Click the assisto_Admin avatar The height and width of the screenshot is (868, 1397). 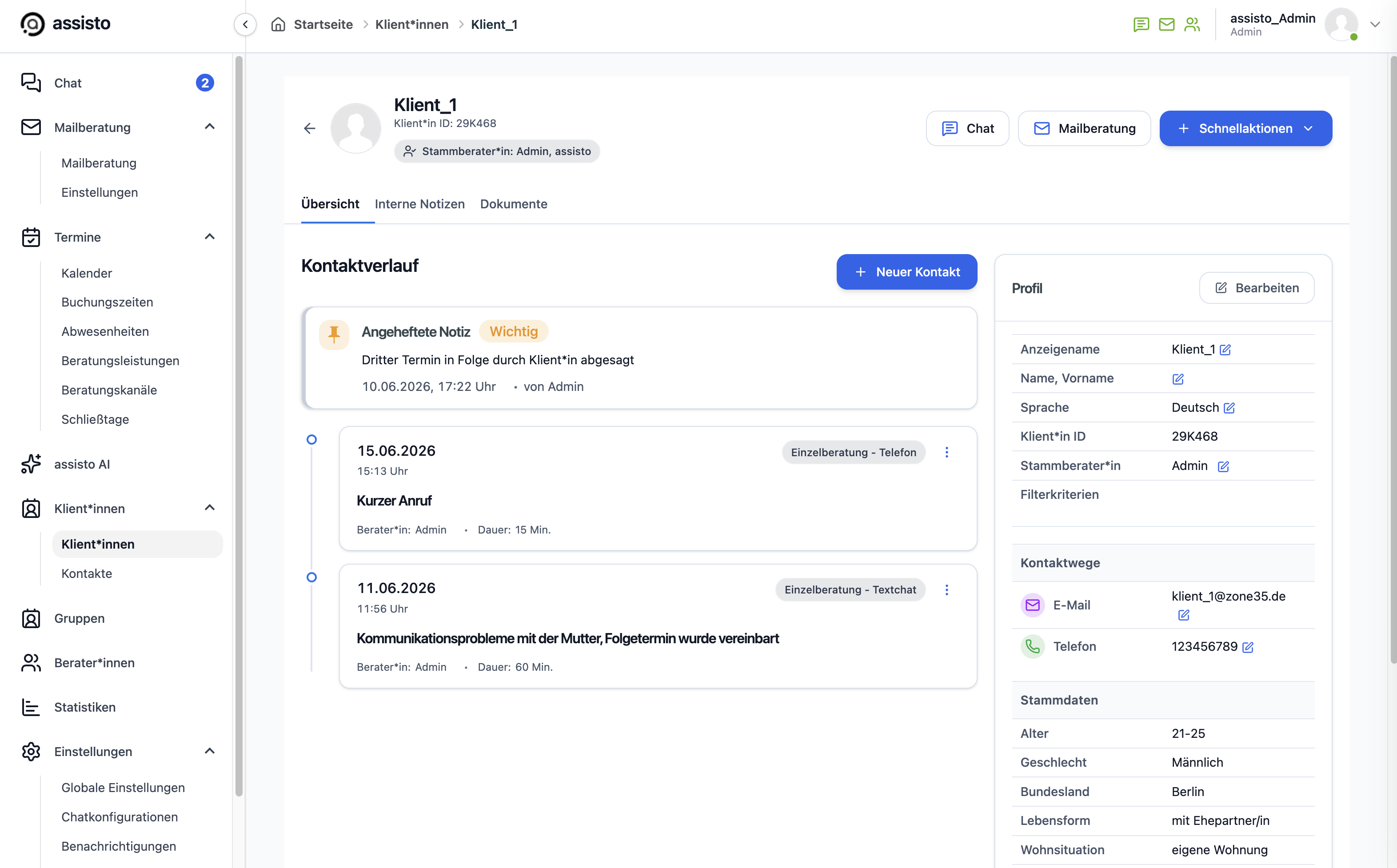pyautogui.click(x=1341, y=24)
